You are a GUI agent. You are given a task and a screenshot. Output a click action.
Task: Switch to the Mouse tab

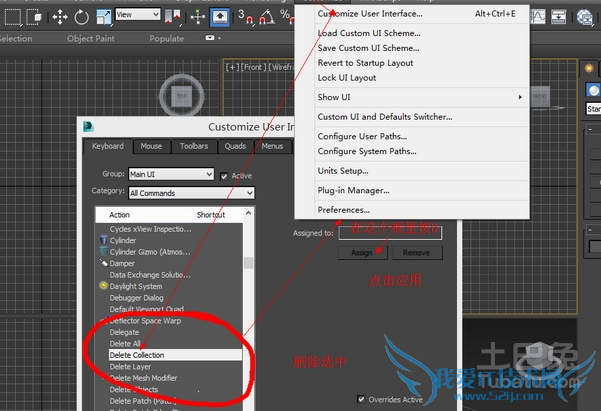151,146
